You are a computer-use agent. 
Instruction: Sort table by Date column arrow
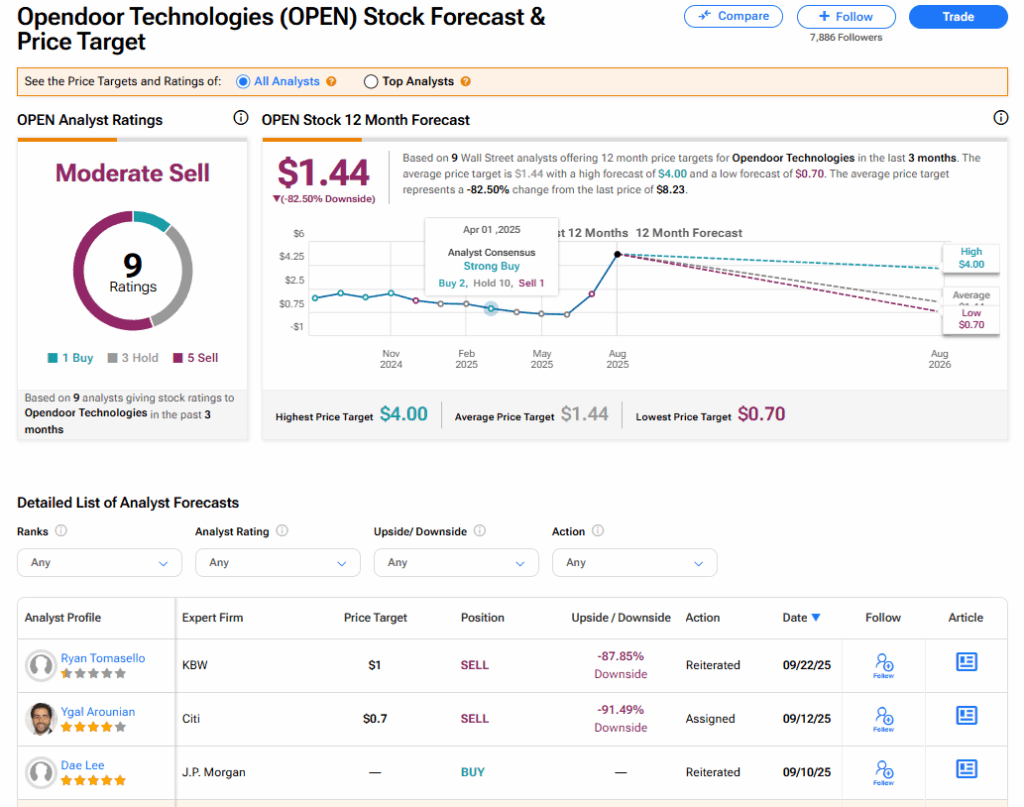tap(816, 618)
